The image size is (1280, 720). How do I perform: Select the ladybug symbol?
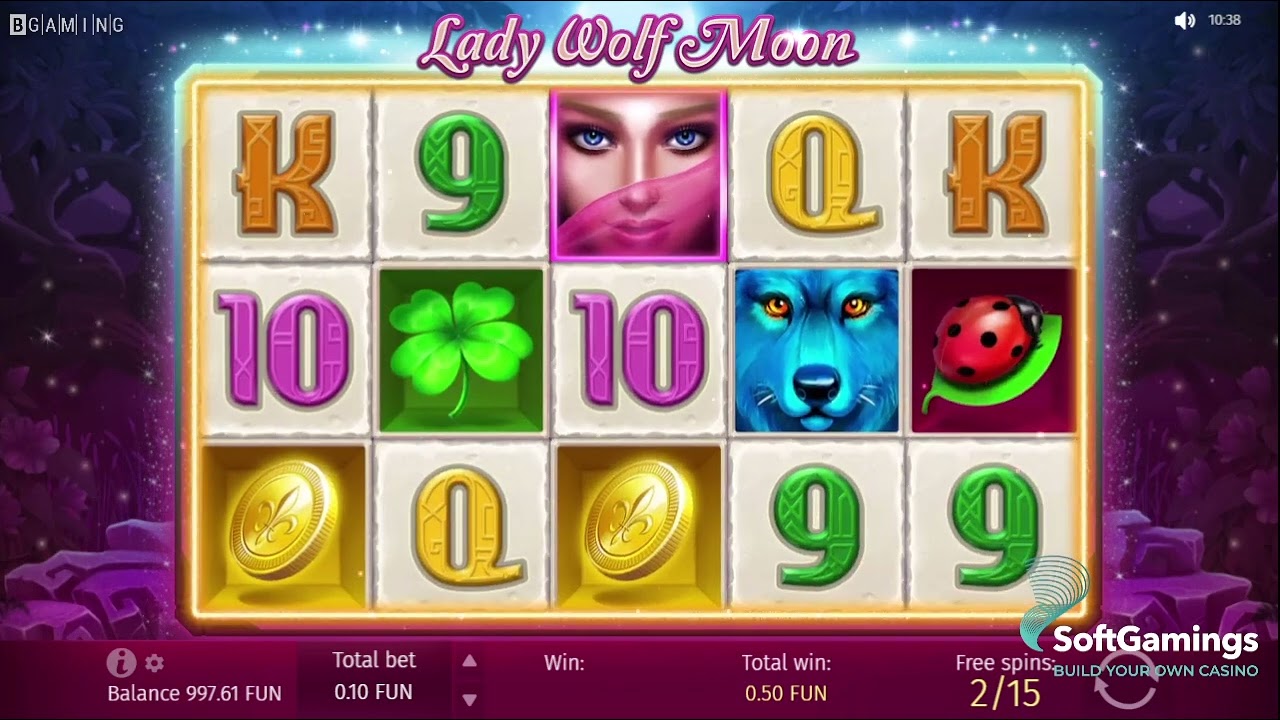[x=994, y=351]
